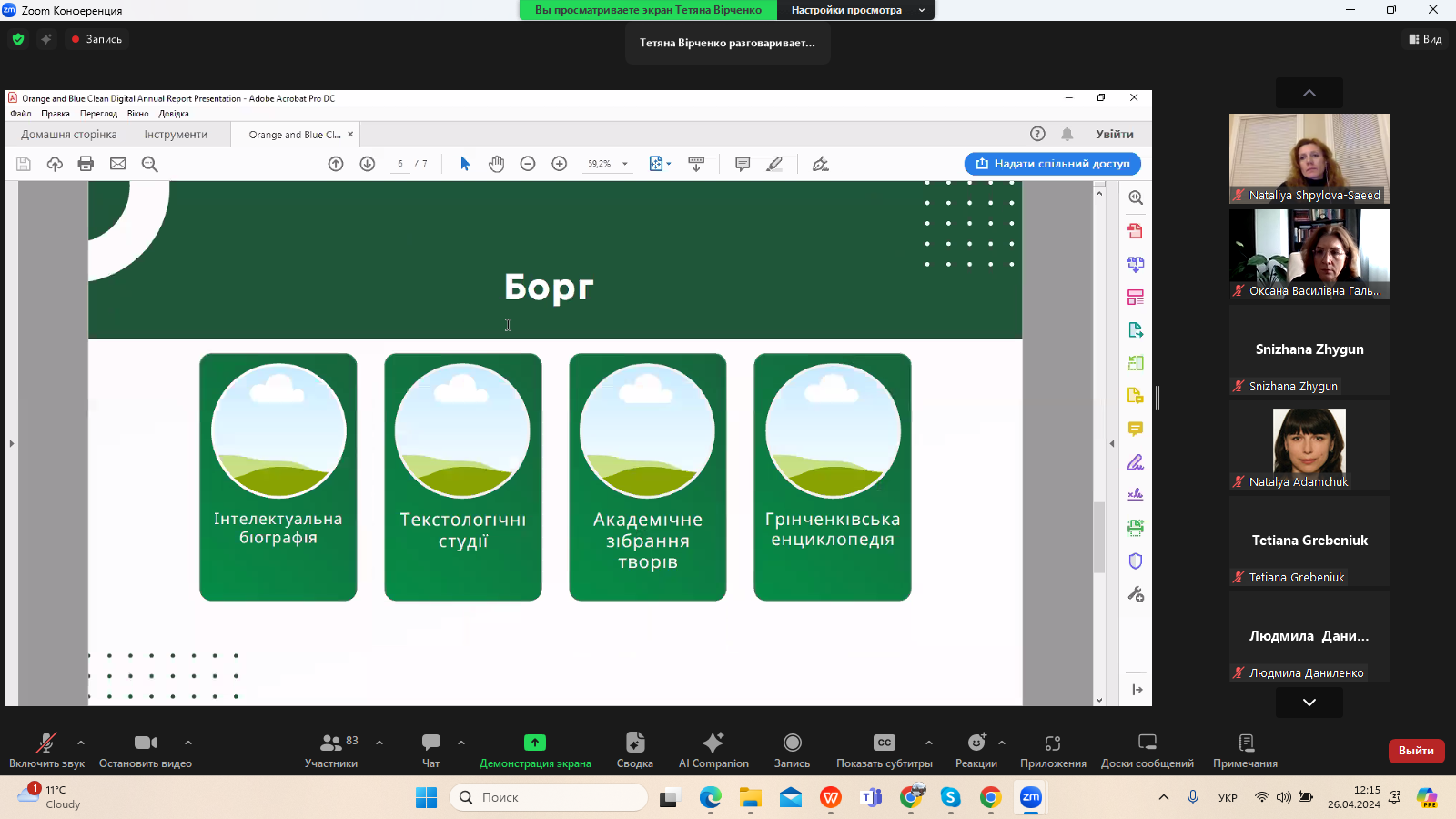Open Chrome from the Windows taskbar
Image resolution: width=1456 pixels, height=819 pixels.
(990, 798)
